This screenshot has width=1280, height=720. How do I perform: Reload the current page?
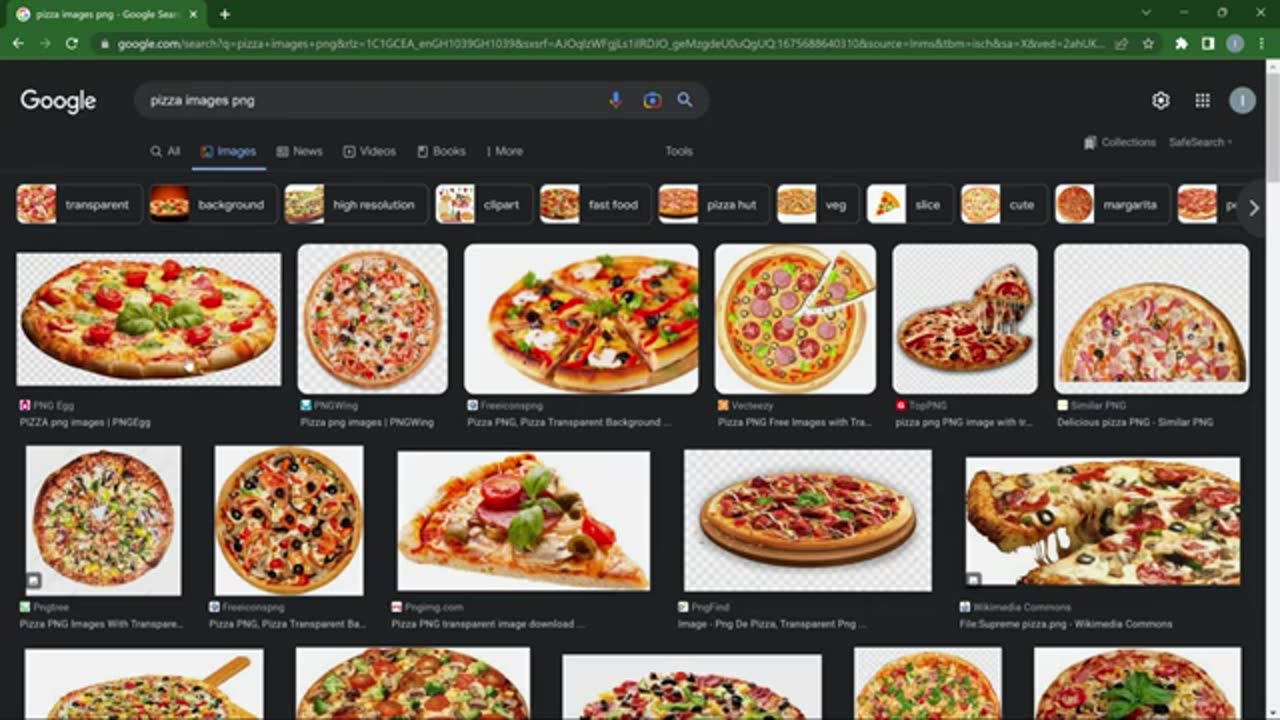click(71, 44)
